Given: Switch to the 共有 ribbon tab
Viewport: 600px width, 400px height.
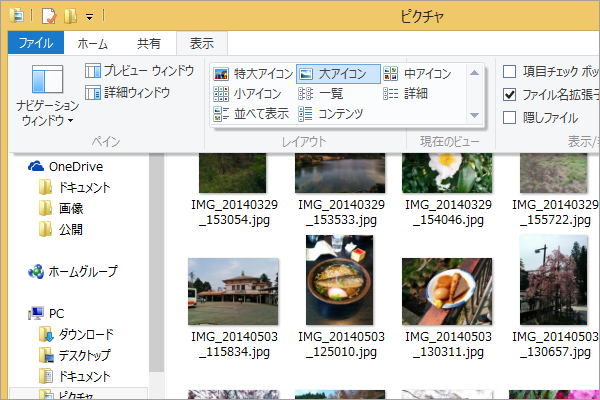Looking at the screenshot, I should 148,43.
